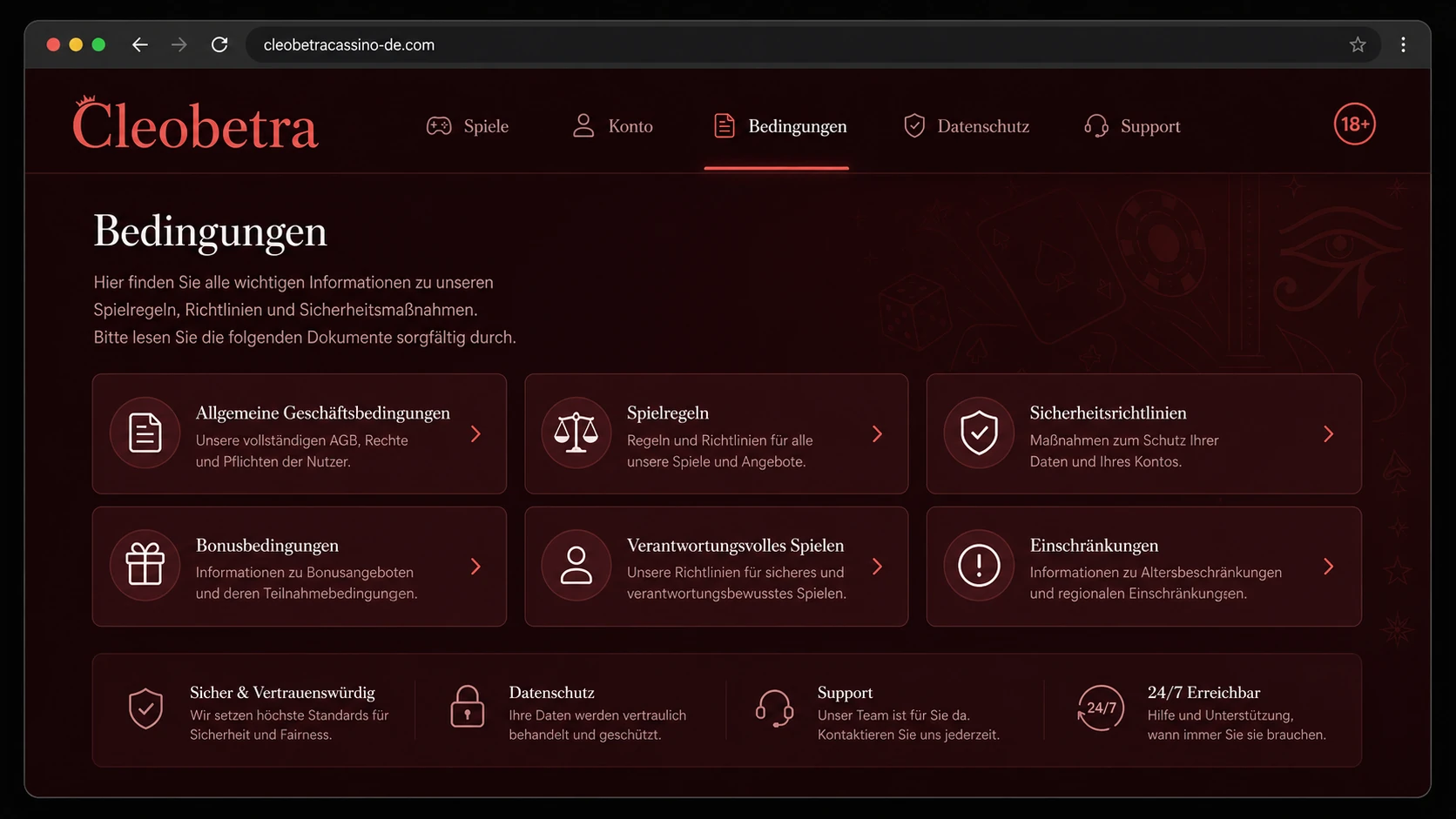
Task: Open the Allgemeine Geschäftsbedingungen title link
Action: 323,413
